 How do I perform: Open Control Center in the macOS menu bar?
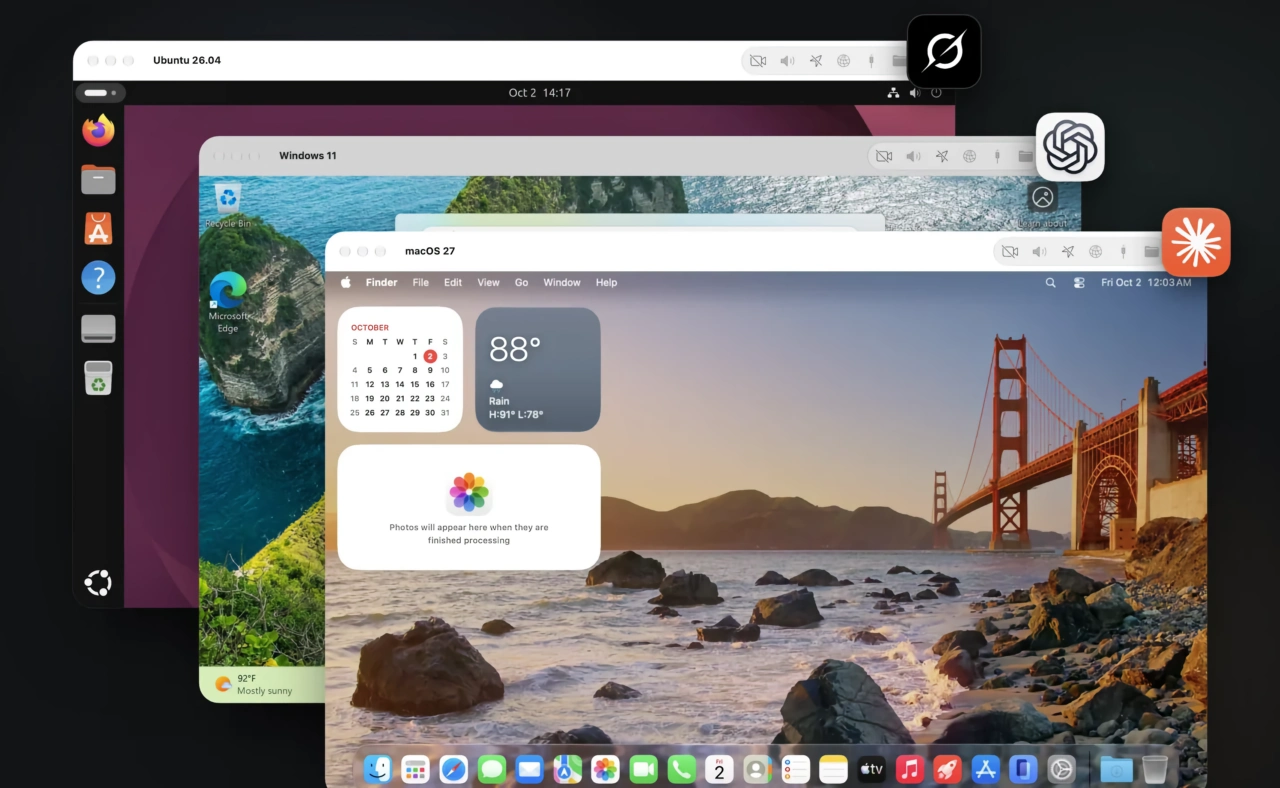(1079, 283)
